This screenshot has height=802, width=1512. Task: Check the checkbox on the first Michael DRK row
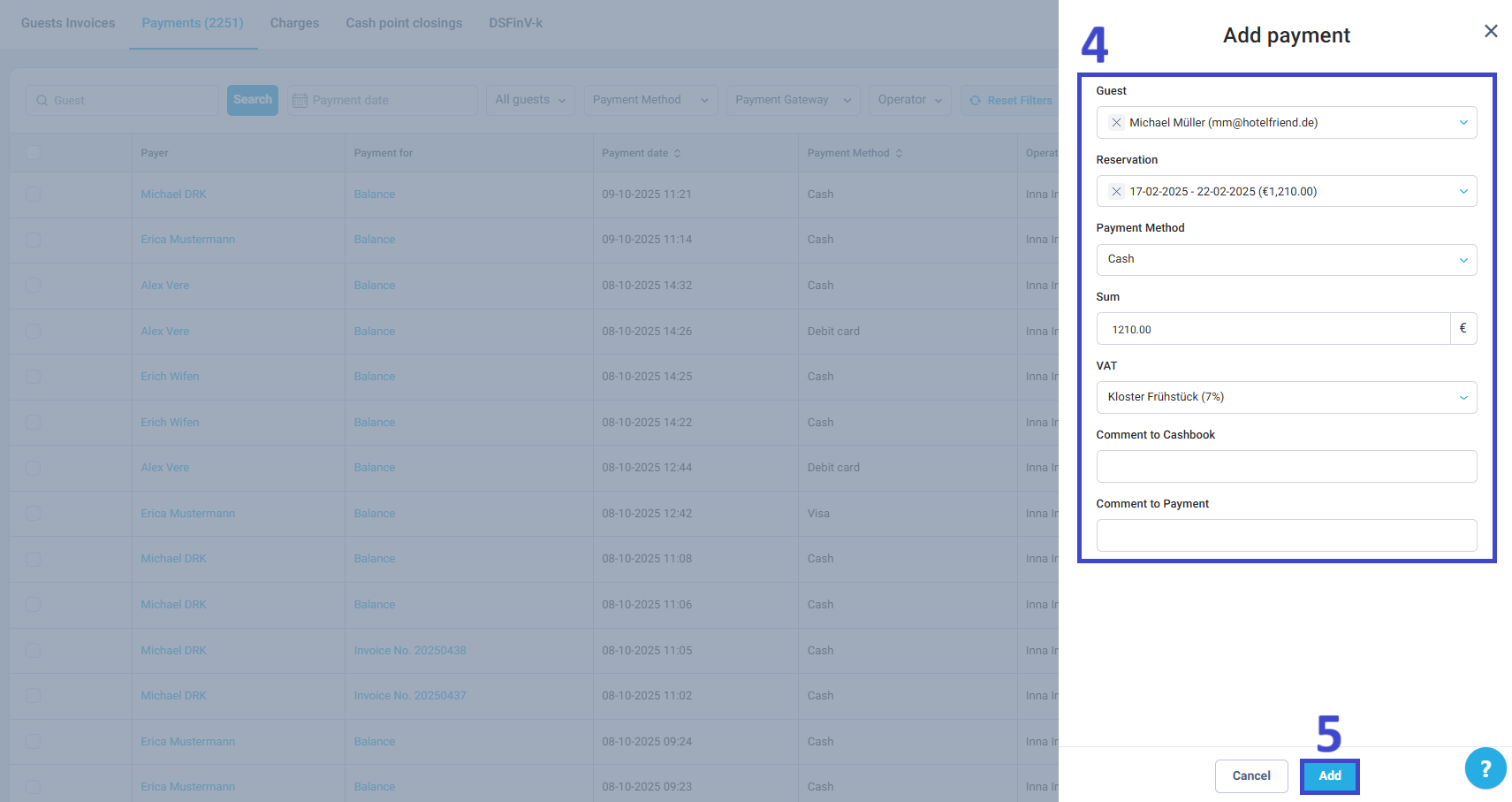(33, 194)
